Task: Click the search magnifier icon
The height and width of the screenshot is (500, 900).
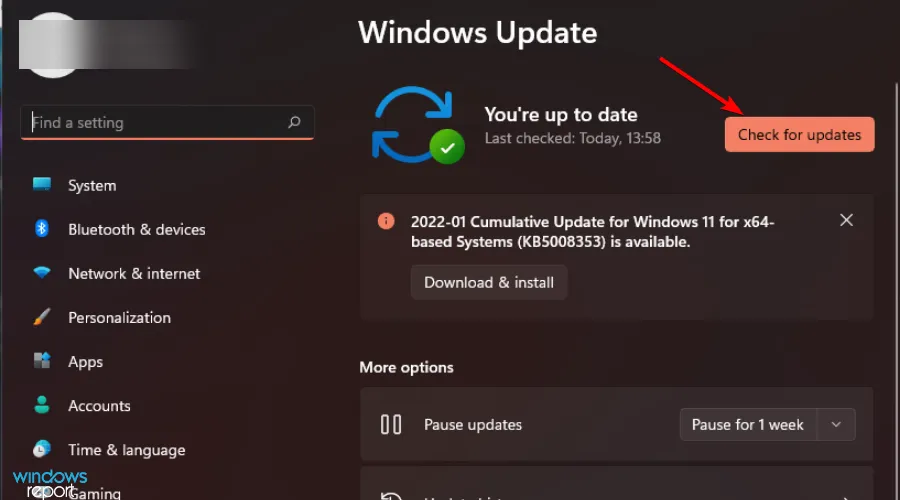Action: (294, 123)
